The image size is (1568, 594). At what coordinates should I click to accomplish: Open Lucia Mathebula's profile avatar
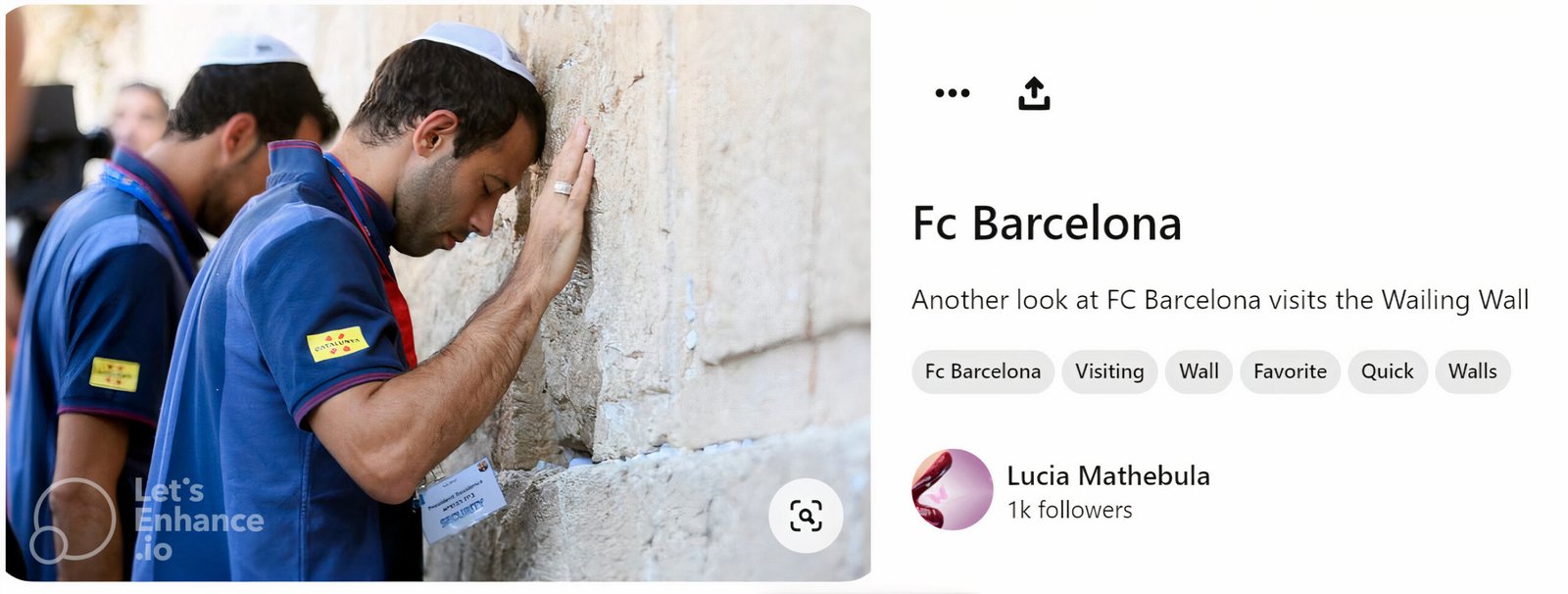click(952, 489)
